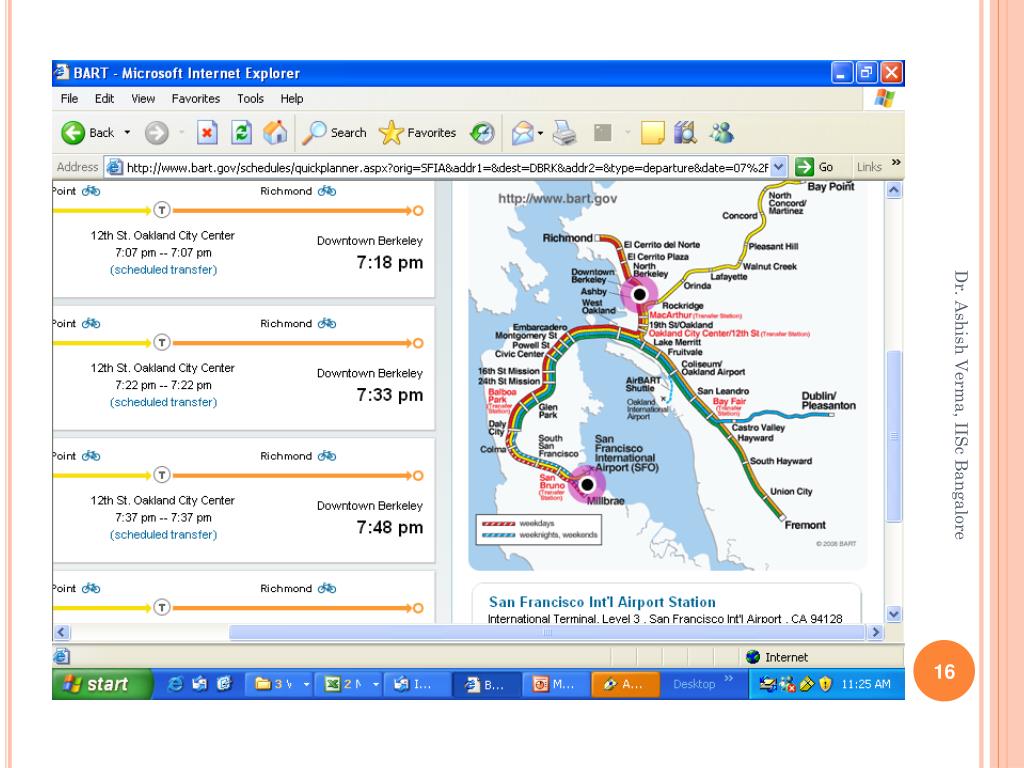Image resolution: width=1024 pixels, height=768 pixels.
Task: Launch the Messenger people icon
Action: click(x=722, y=133)
